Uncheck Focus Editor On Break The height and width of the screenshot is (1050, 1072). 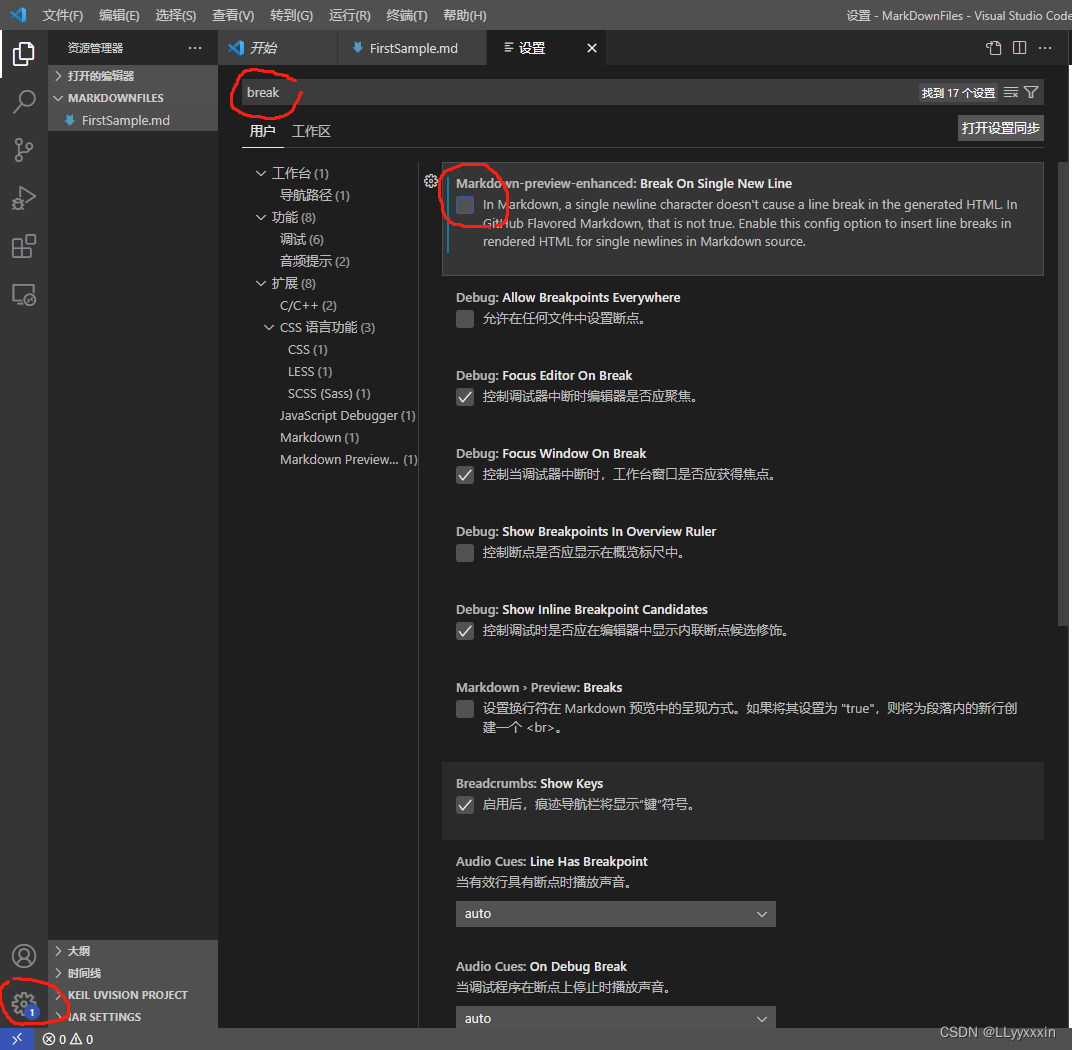465,396
